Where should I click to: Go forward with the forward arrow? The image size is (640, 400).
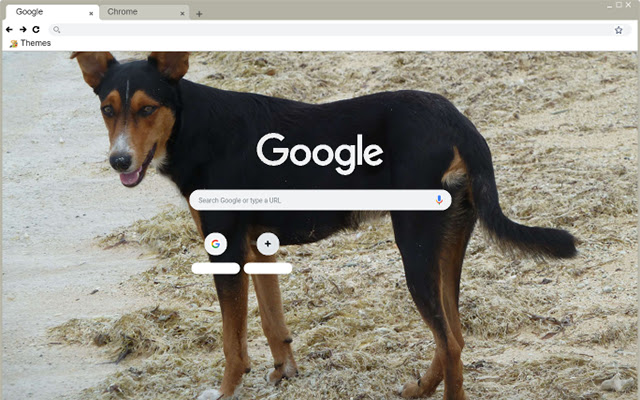[23, 29]
